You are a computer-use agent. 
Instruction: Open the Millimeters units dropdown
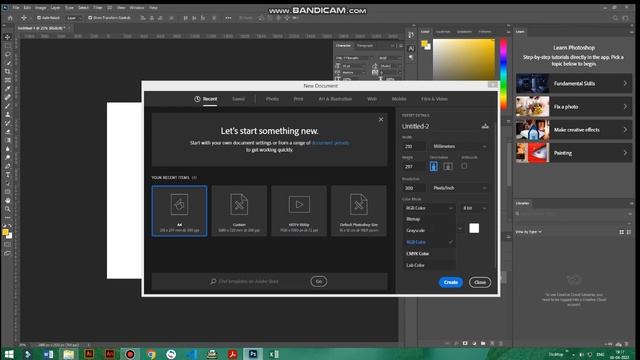point(459,146)
